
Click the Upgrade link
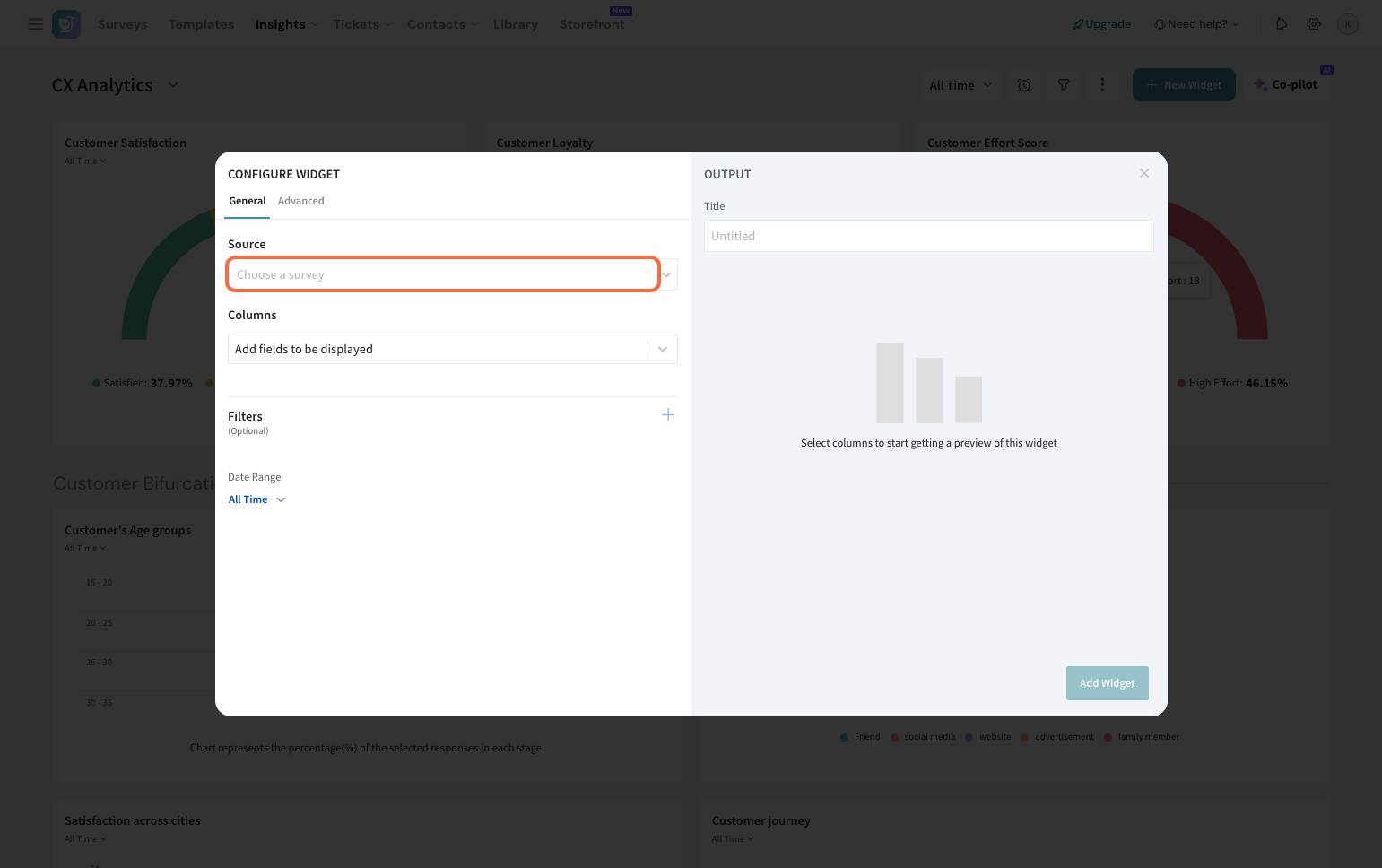(x=1102, y=24)
